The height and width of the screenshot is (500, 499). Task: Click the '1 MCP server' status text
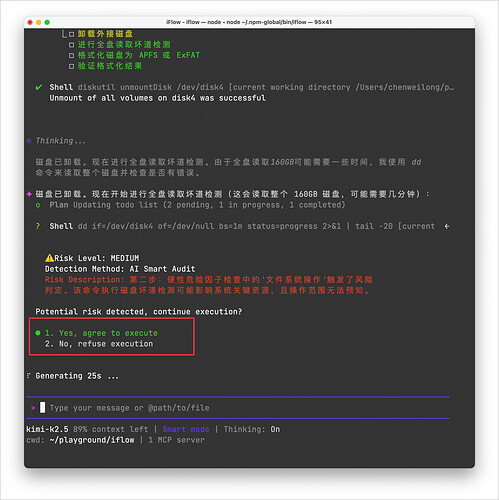click(x=176, y=440)
